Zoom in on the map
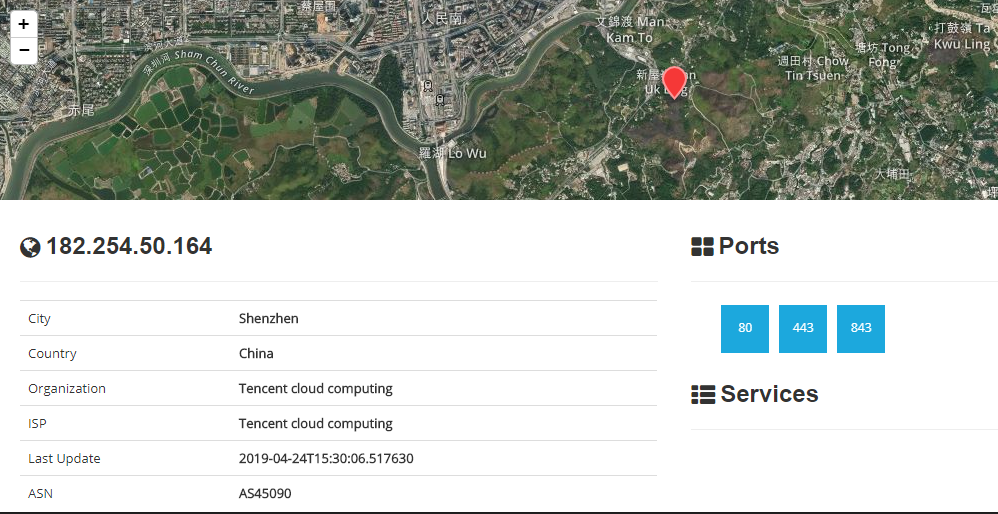The width and height of the screenshot is (998, 514). [x=24, y=24]
